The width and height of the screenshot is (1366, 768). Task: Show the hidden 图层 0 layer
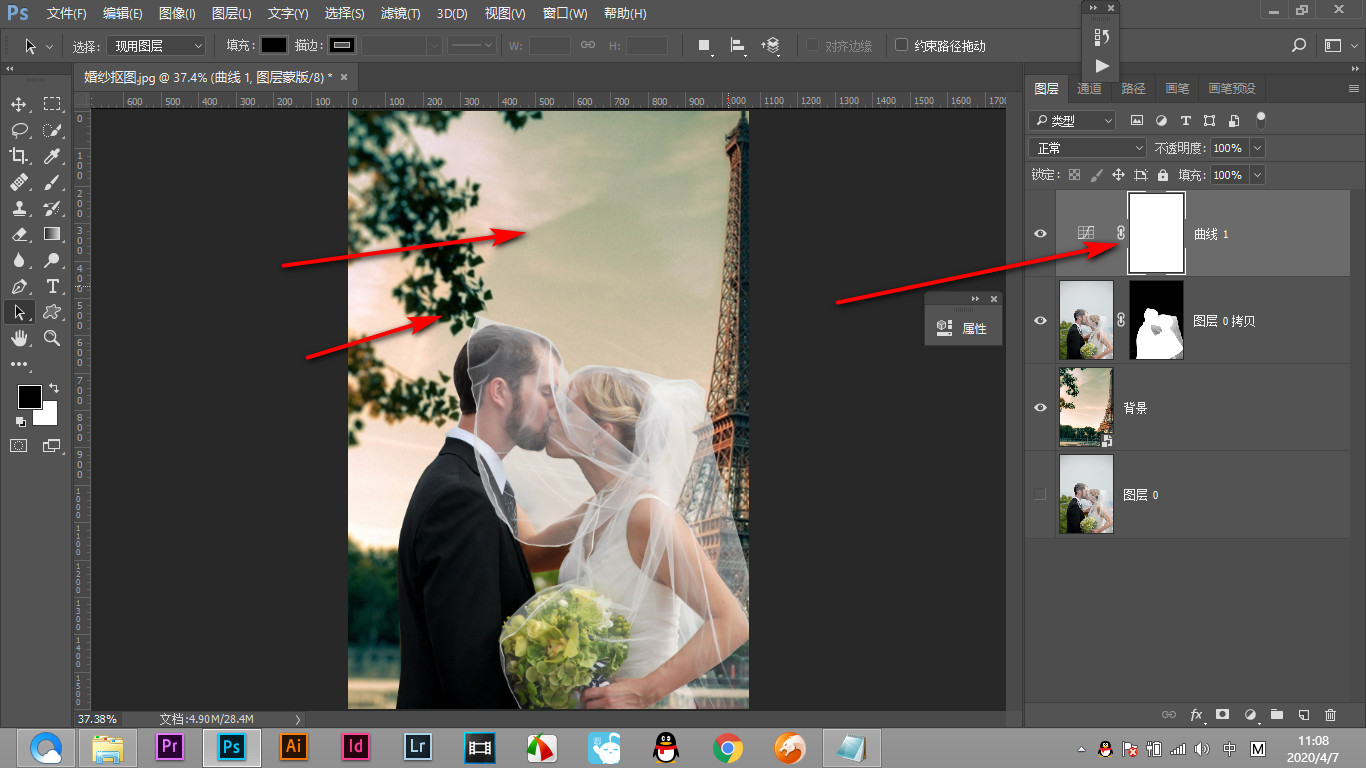tap(1040, 494)
